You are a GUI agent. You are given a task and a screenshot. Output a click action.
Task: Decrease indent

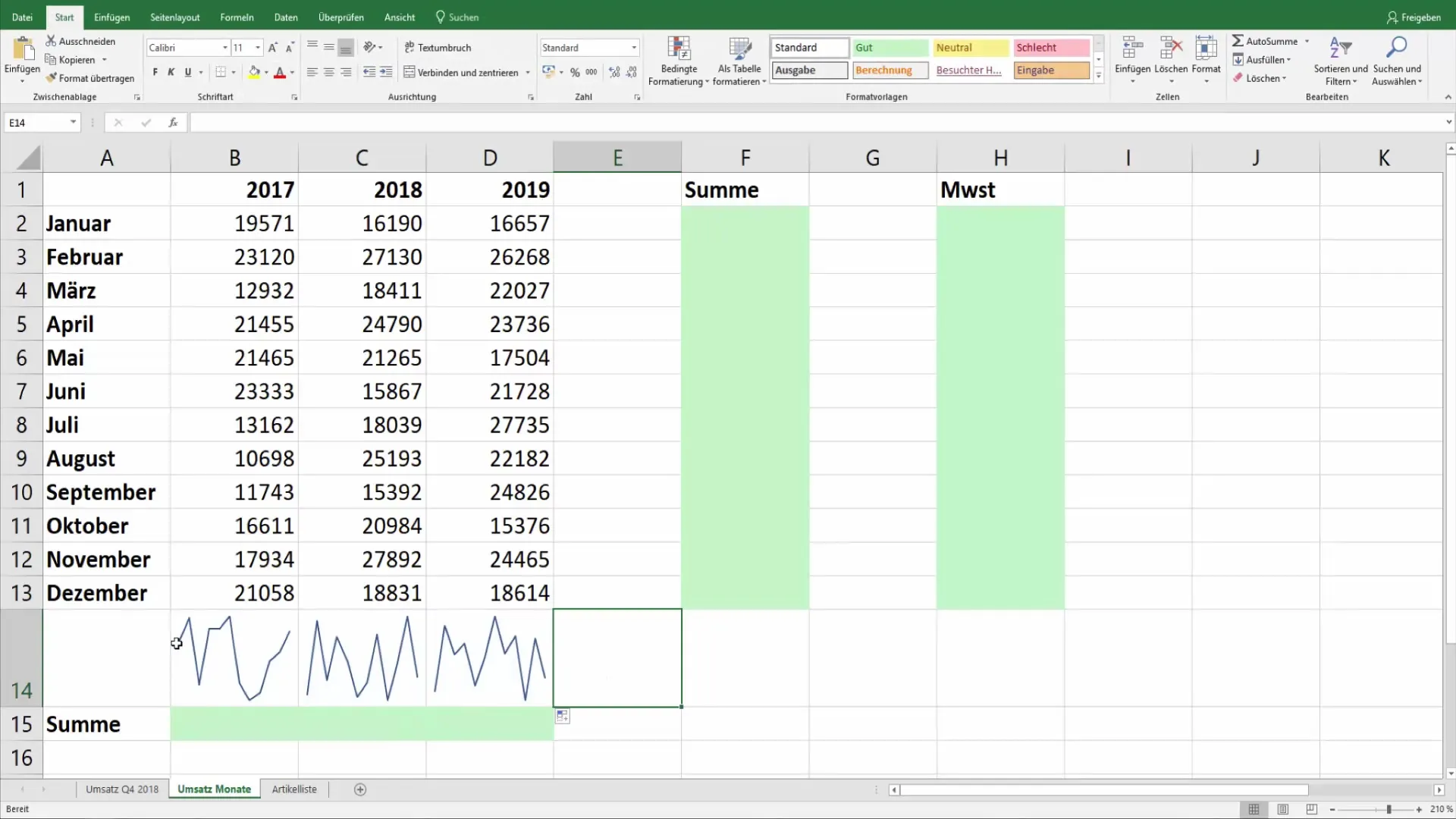click(369, 72)
